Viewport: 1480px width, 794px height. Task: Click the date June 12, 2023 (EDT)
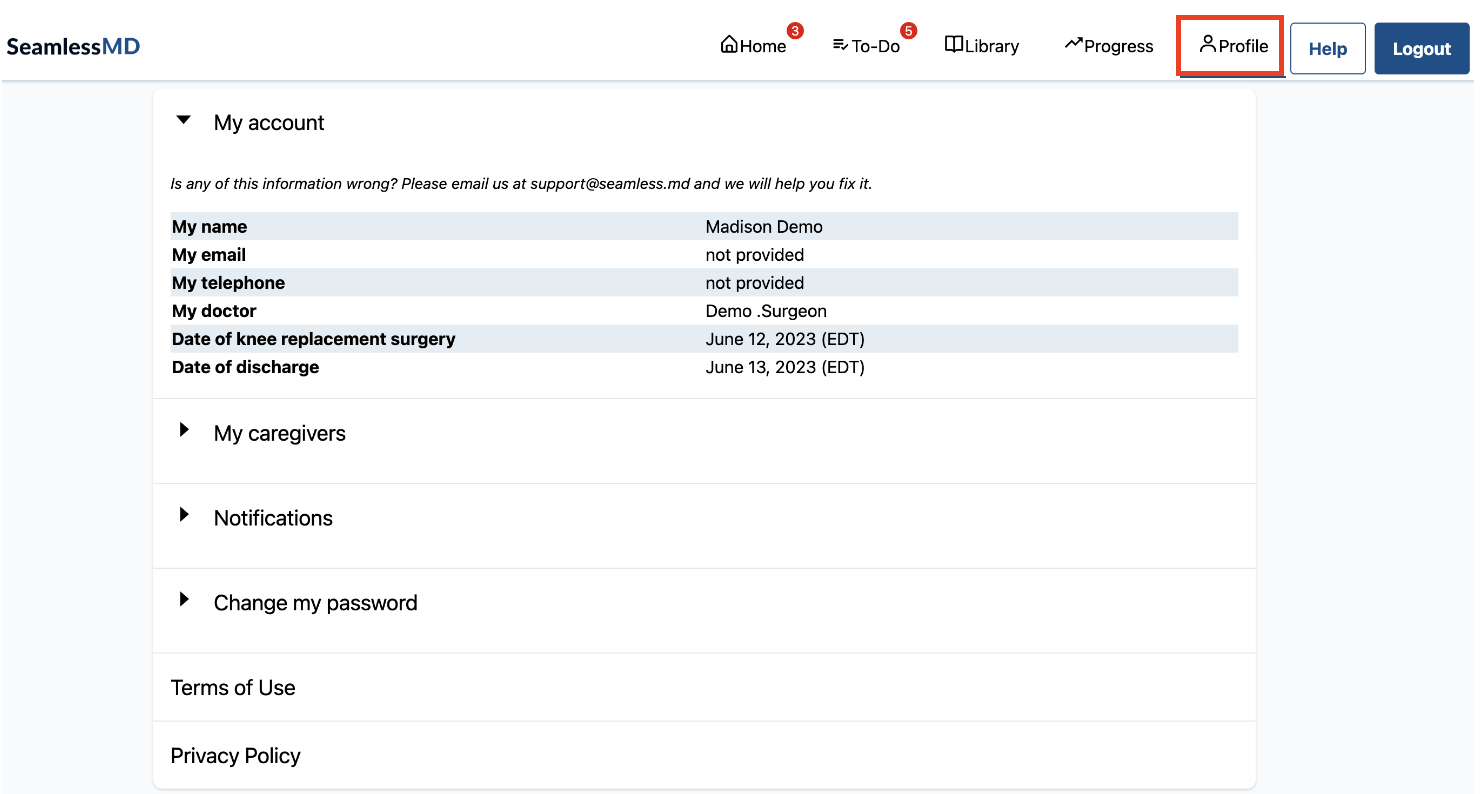tap(785, 339)
